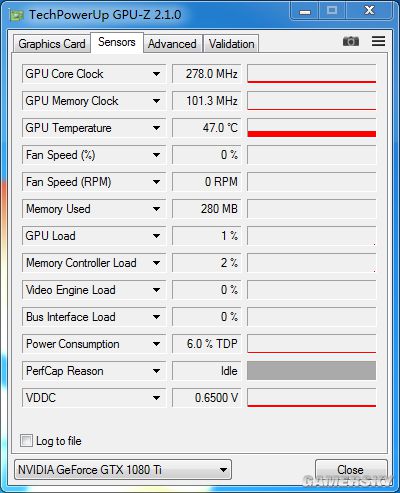Click the camera screenshot icon
The height and width of the screenshot is (493, 400).
tap(351, 41)
